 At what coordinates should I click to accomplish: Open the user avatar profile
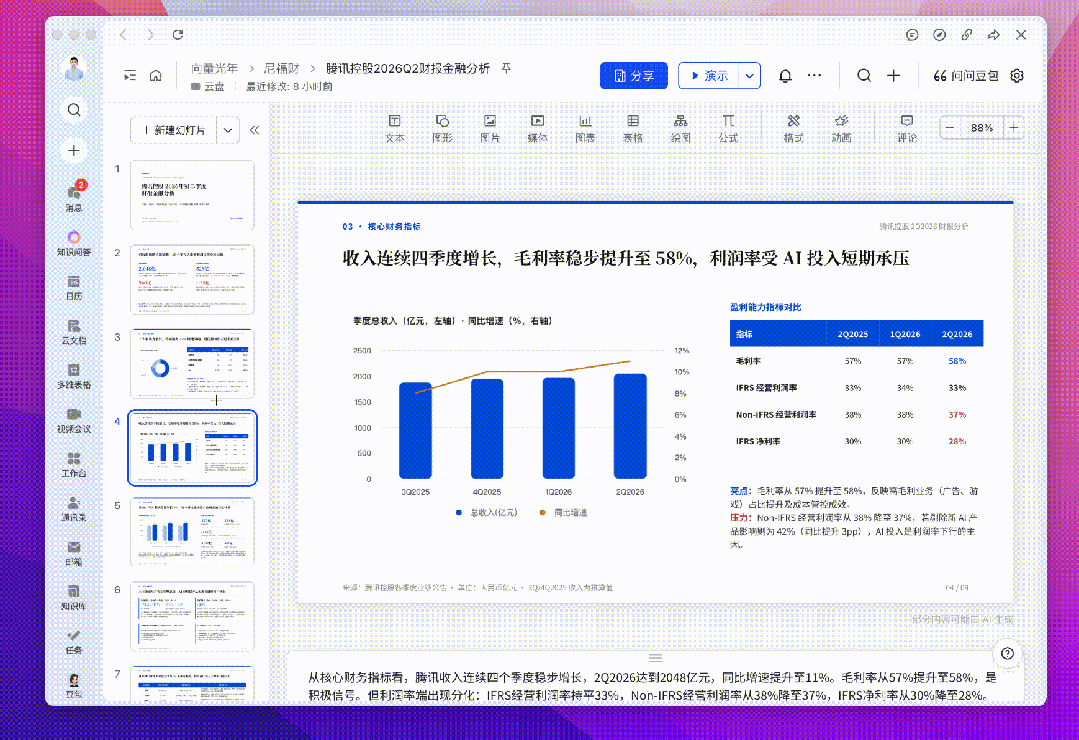click(74, 69)
